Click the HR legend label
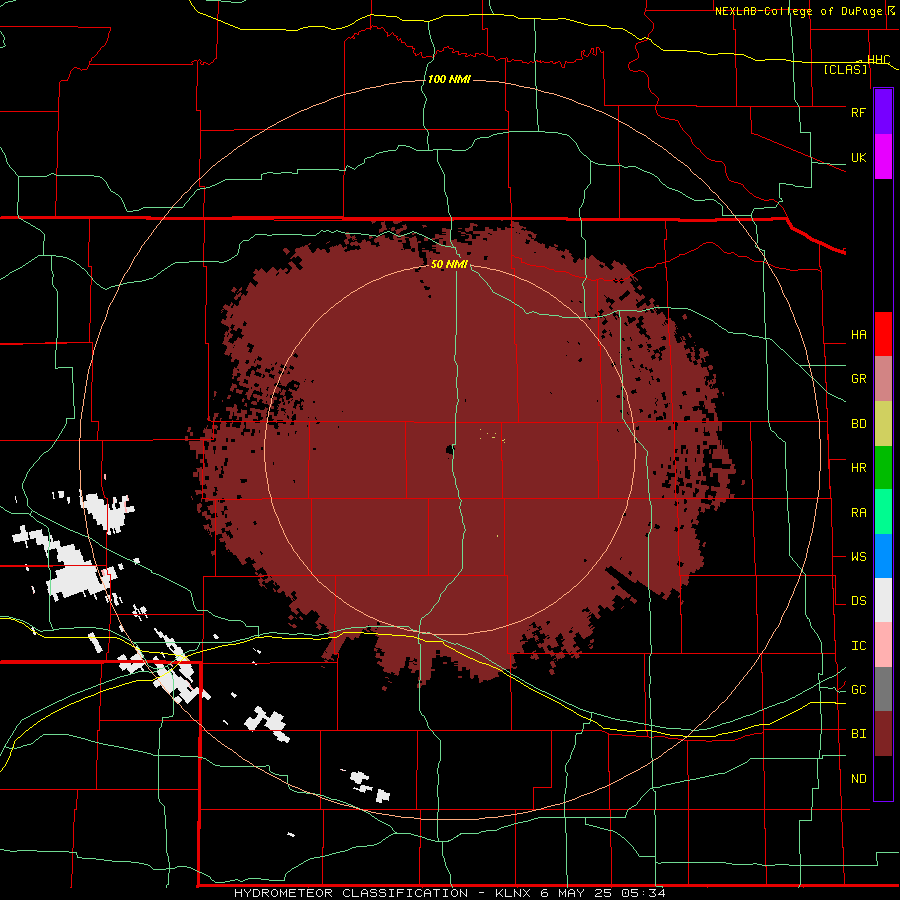 859,468
